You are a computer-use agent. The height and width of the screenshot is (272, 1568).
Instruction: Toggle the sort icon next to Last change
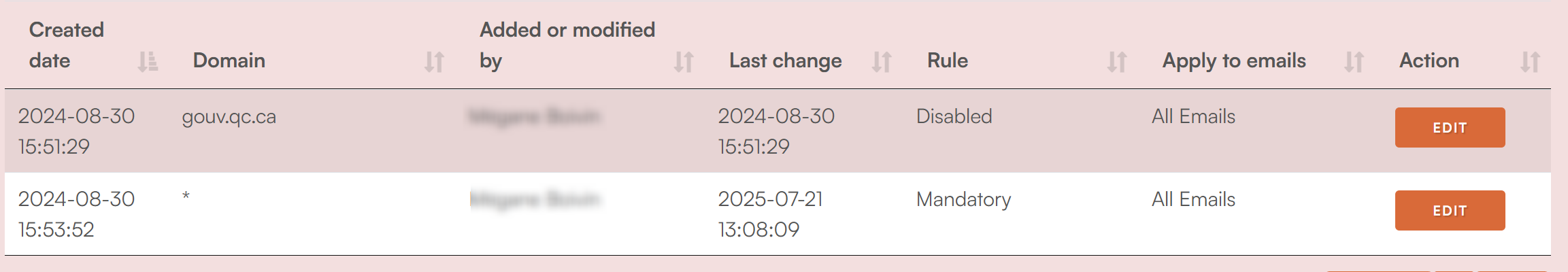coord(882,61)
